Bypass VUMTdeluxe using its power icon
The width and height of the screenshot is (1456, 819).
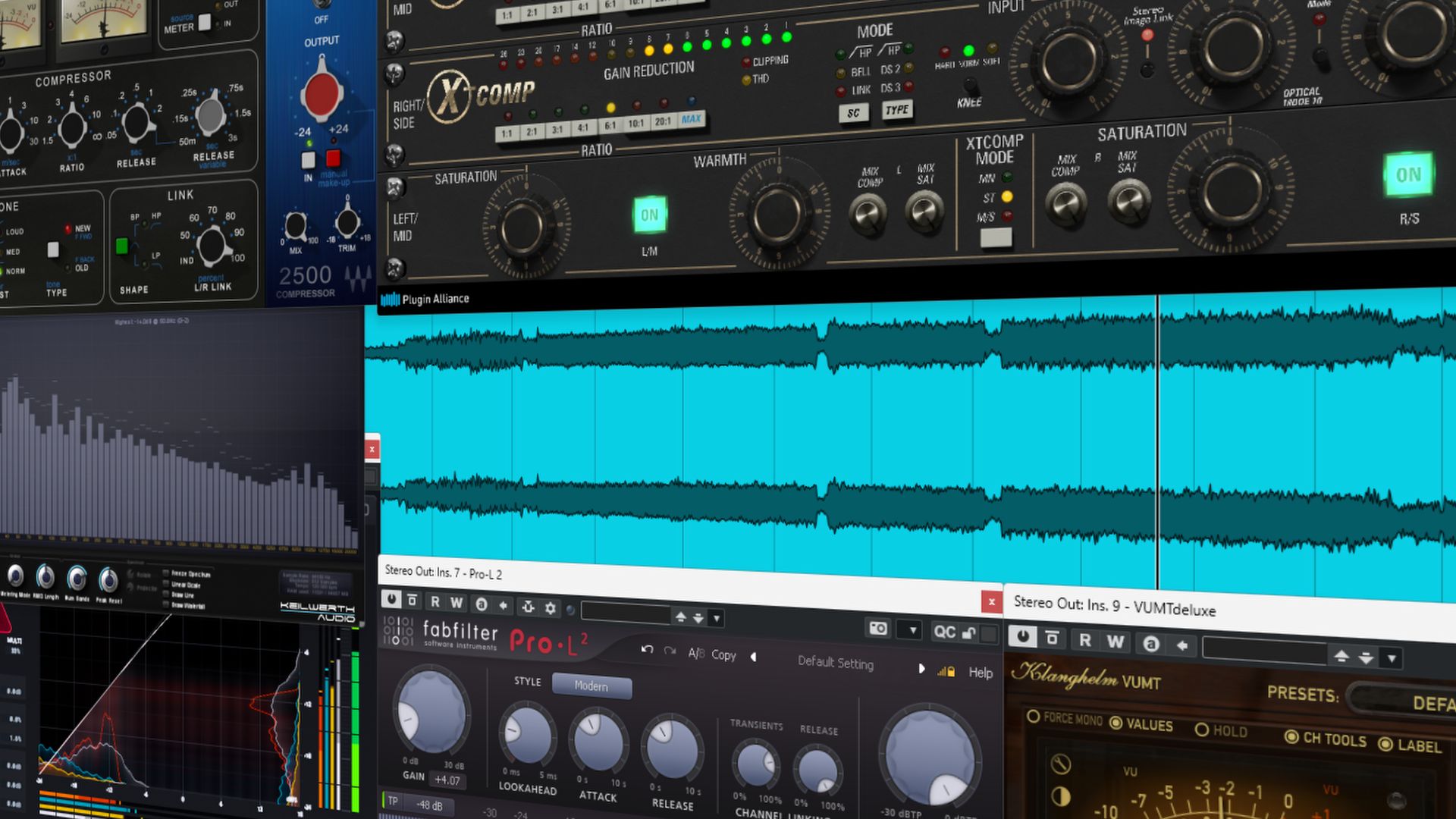tap(1022, 636)
